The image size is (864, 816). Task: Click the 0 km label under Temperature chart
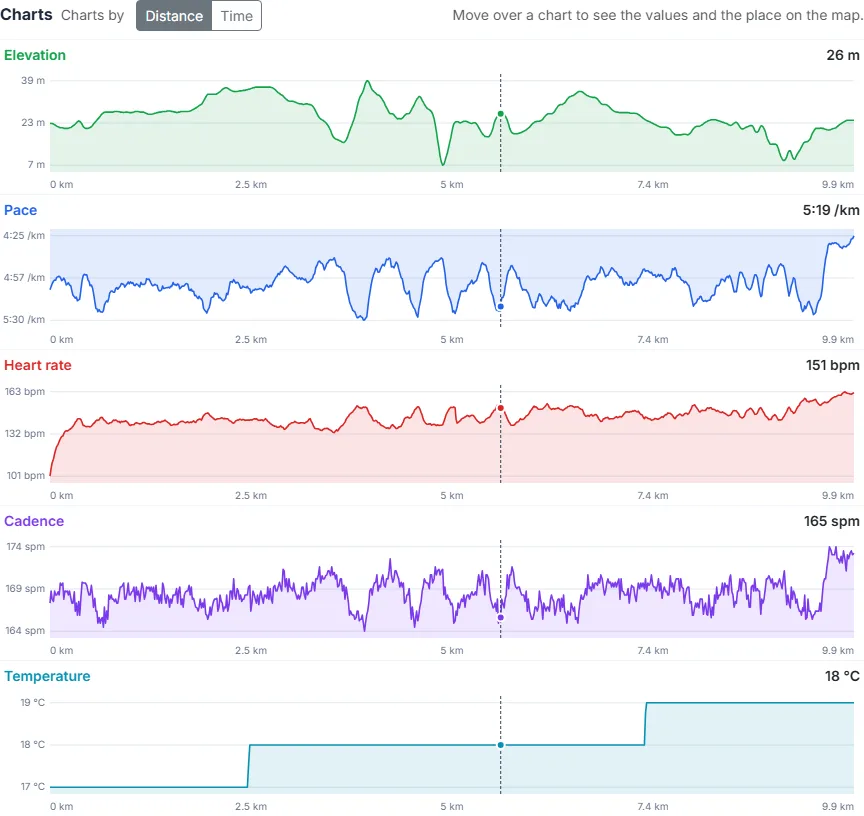click(61, 807)
